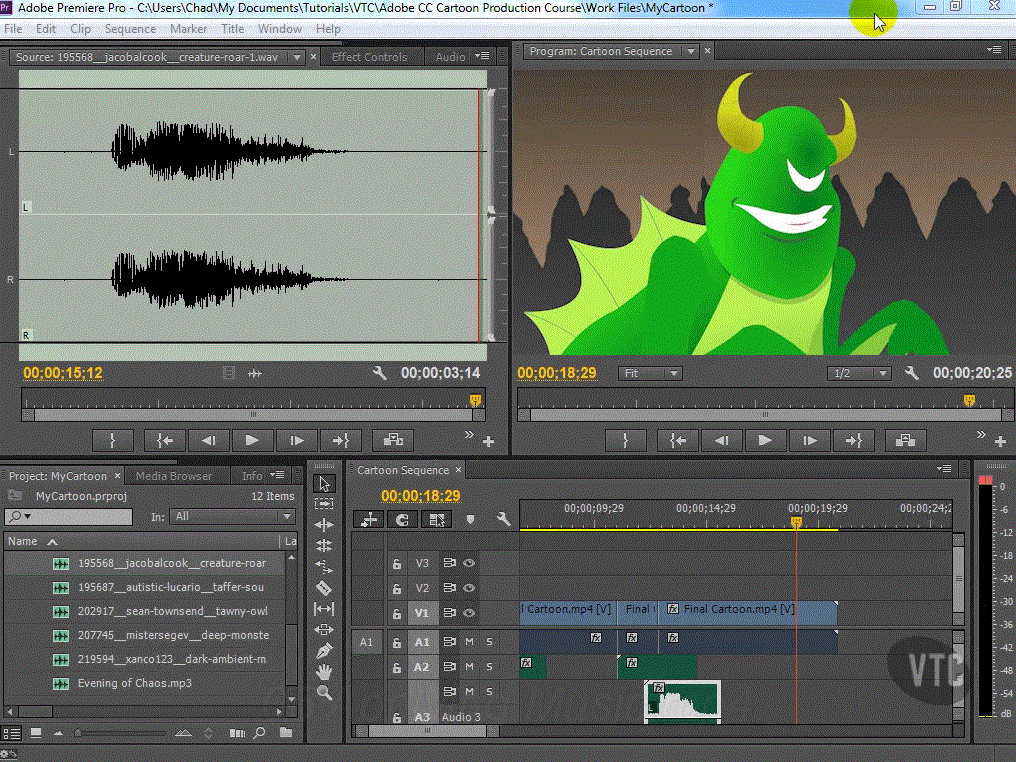Open playback resolution 1/2 dropdown
This screenshot has height=762, width=1016.
(x=859, y=373)
